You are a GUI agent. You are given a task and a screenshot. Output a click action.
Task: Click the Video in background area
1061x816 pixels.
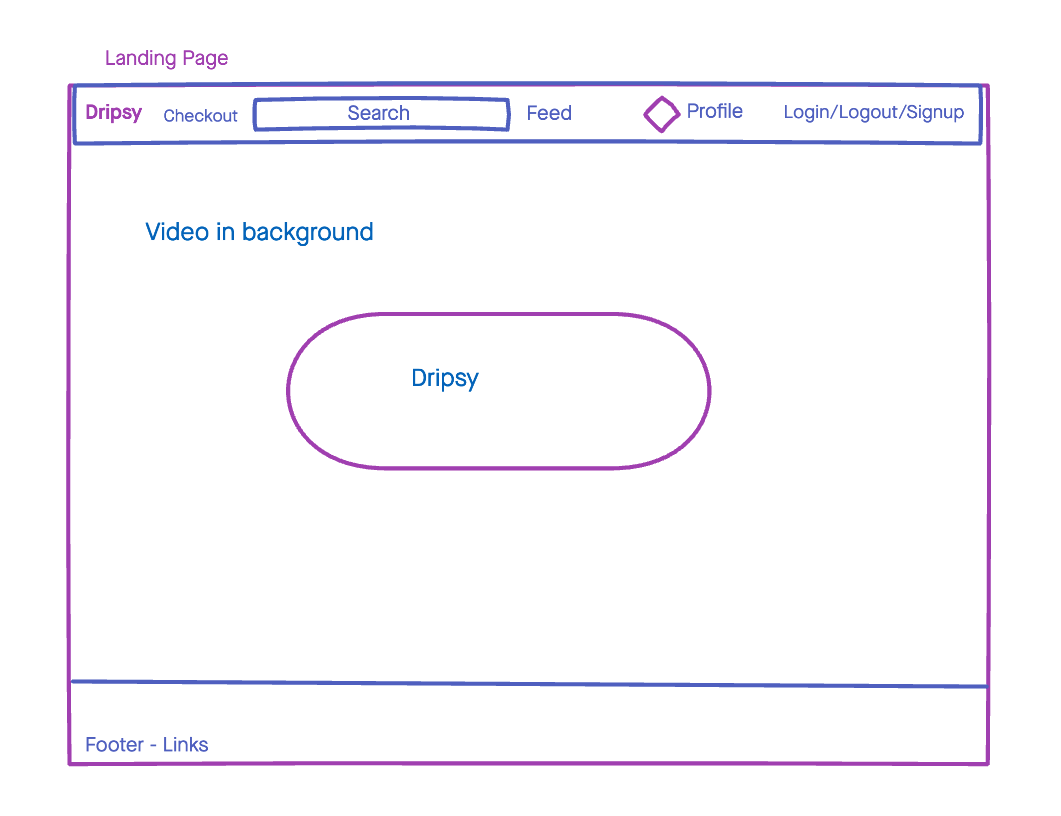[x=259, y=232]
